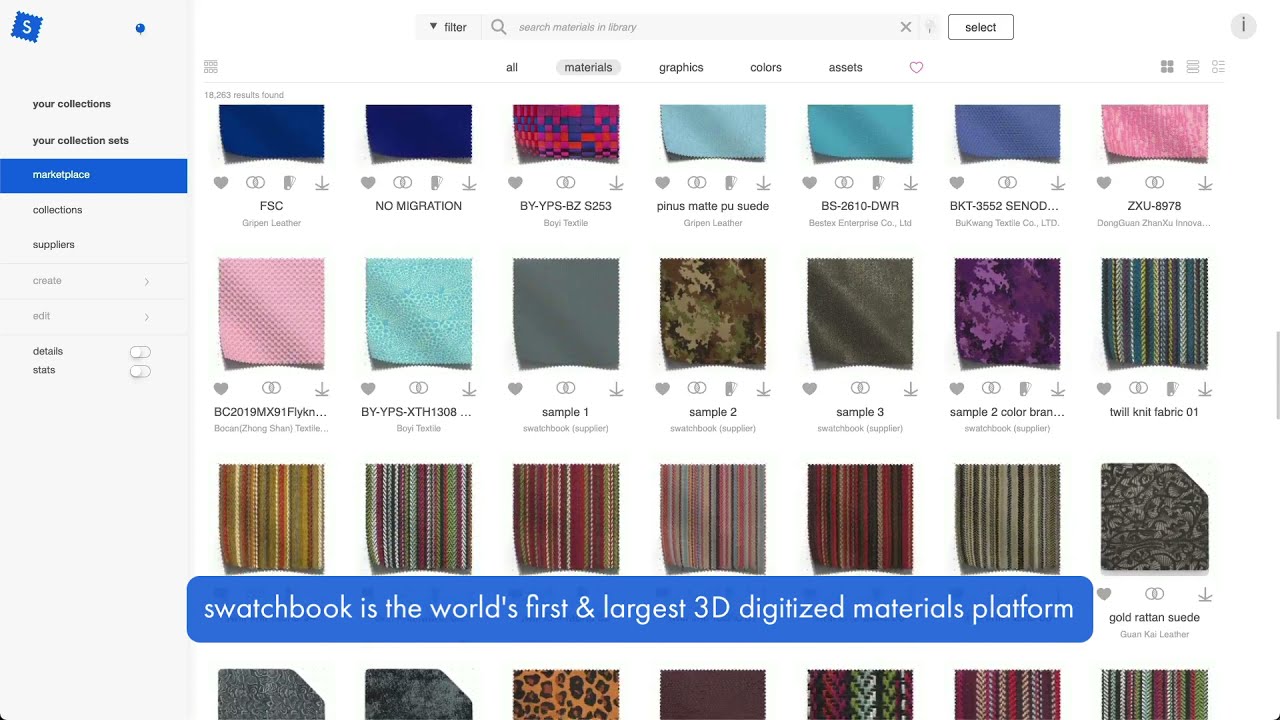
Task: Click the sample 3 material name
Action: pyautogui.click(x=860, y=412)
